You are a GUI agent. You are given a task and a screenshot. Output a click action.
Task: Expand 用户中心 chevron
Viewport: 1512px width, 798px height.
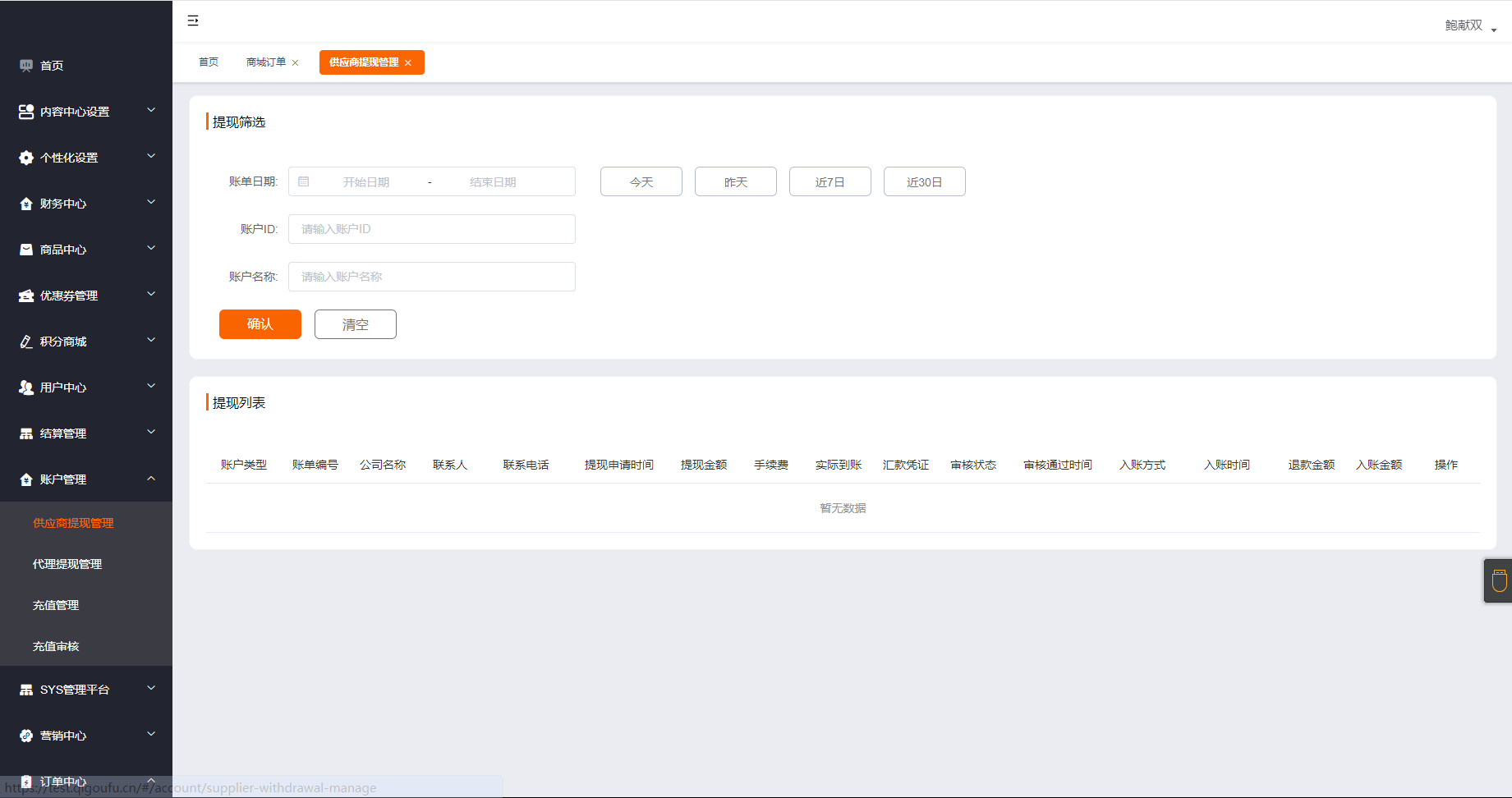tap(151, 386)
